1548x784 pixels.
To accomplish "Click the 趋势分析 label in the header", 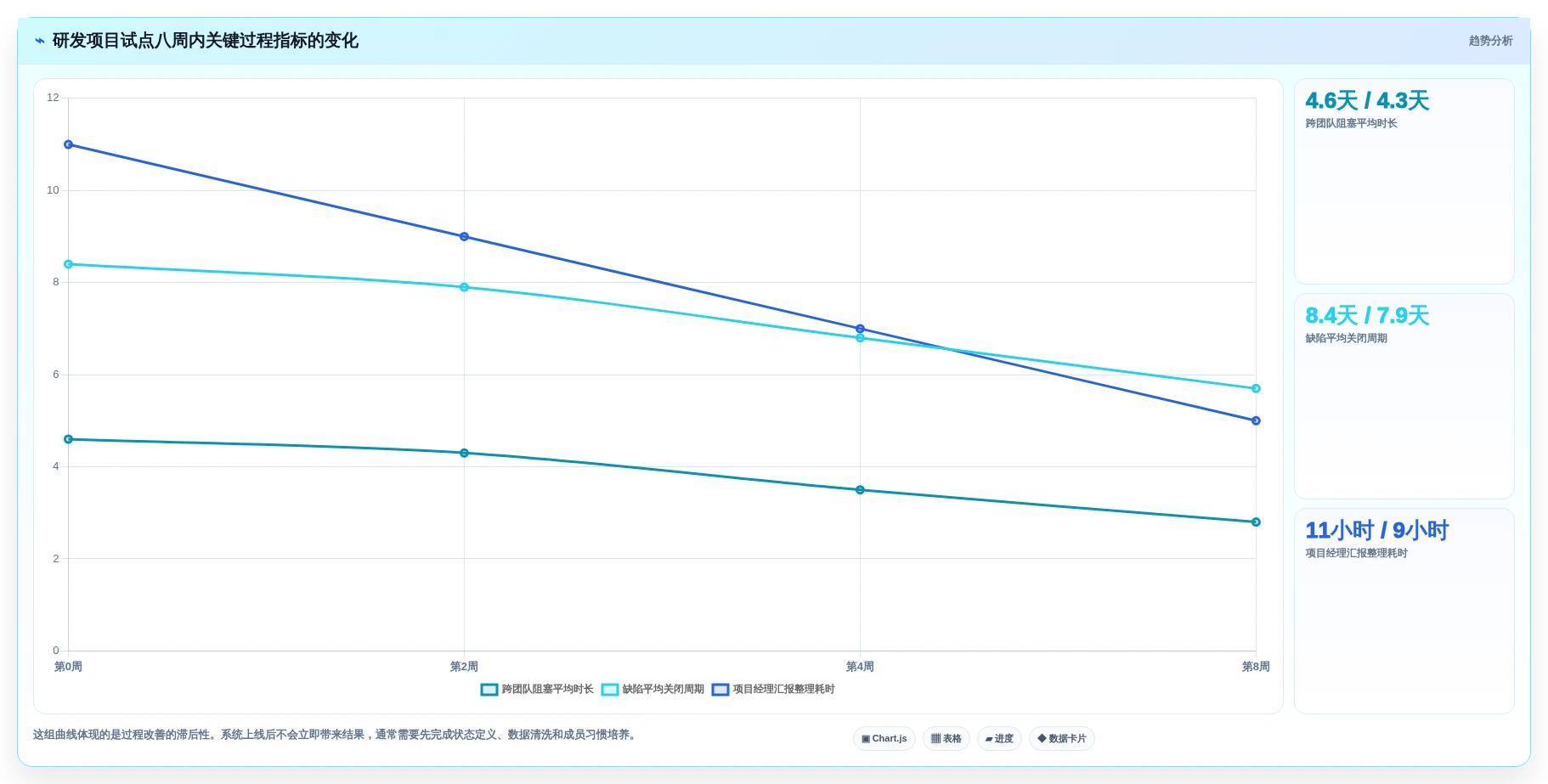I will [1490, 41].
